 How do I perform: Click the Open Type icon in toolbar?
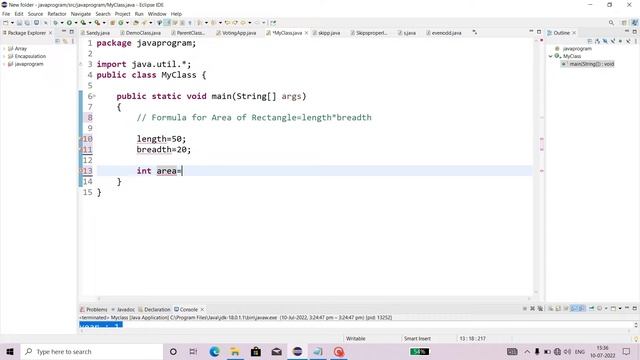point(136,23)
